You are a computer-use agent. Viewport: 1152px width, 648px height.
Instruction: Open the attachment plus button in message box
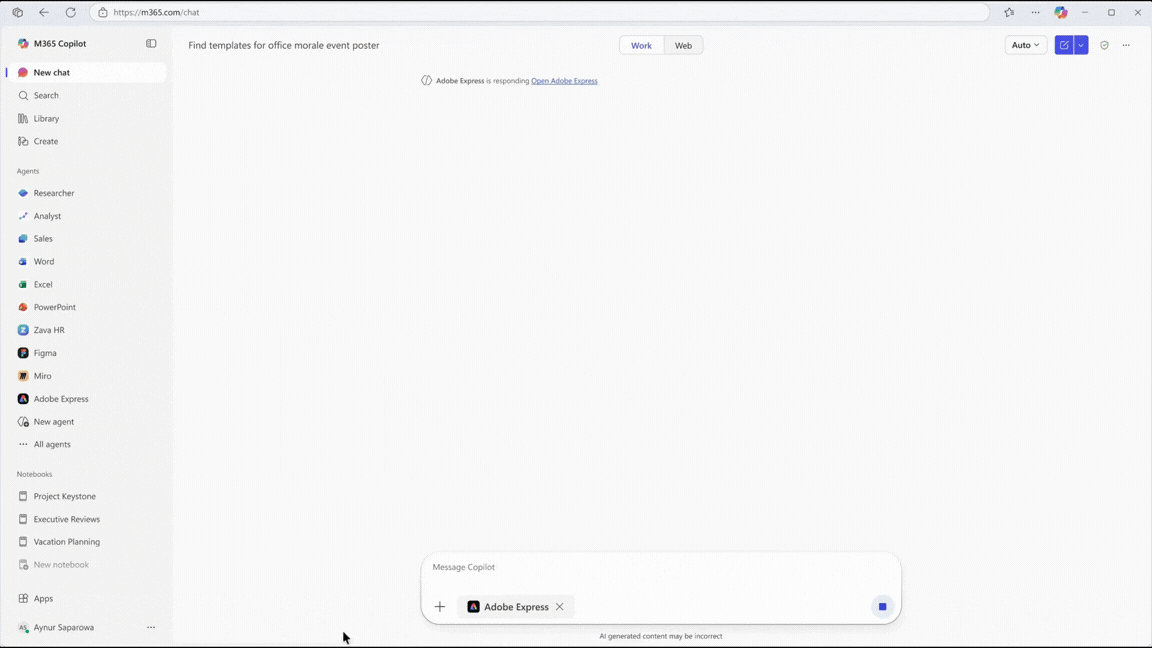440,606
